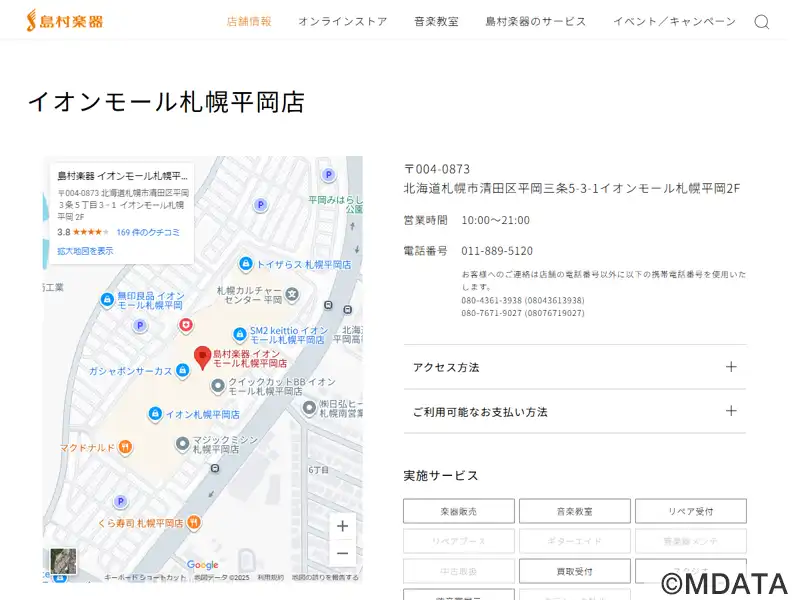
Task: Expand ご利用可能なお支払い方法 section
Action: click(x=574, y=411)
